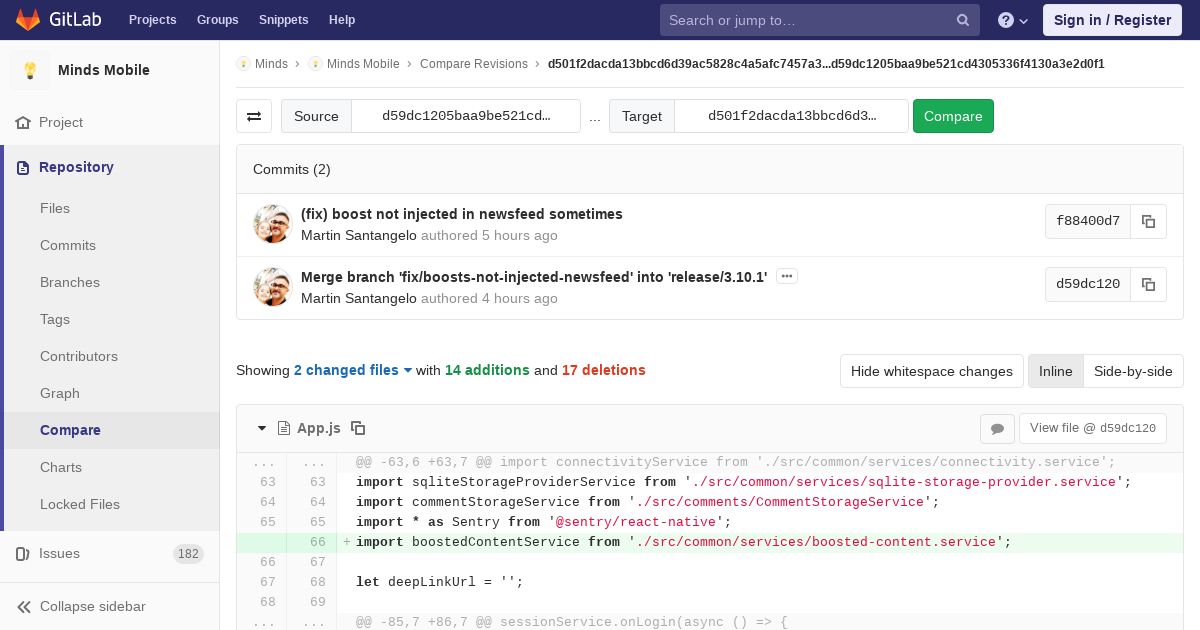
Task: Open Branches in Repository sidebar
Action: tap(70, 282)
